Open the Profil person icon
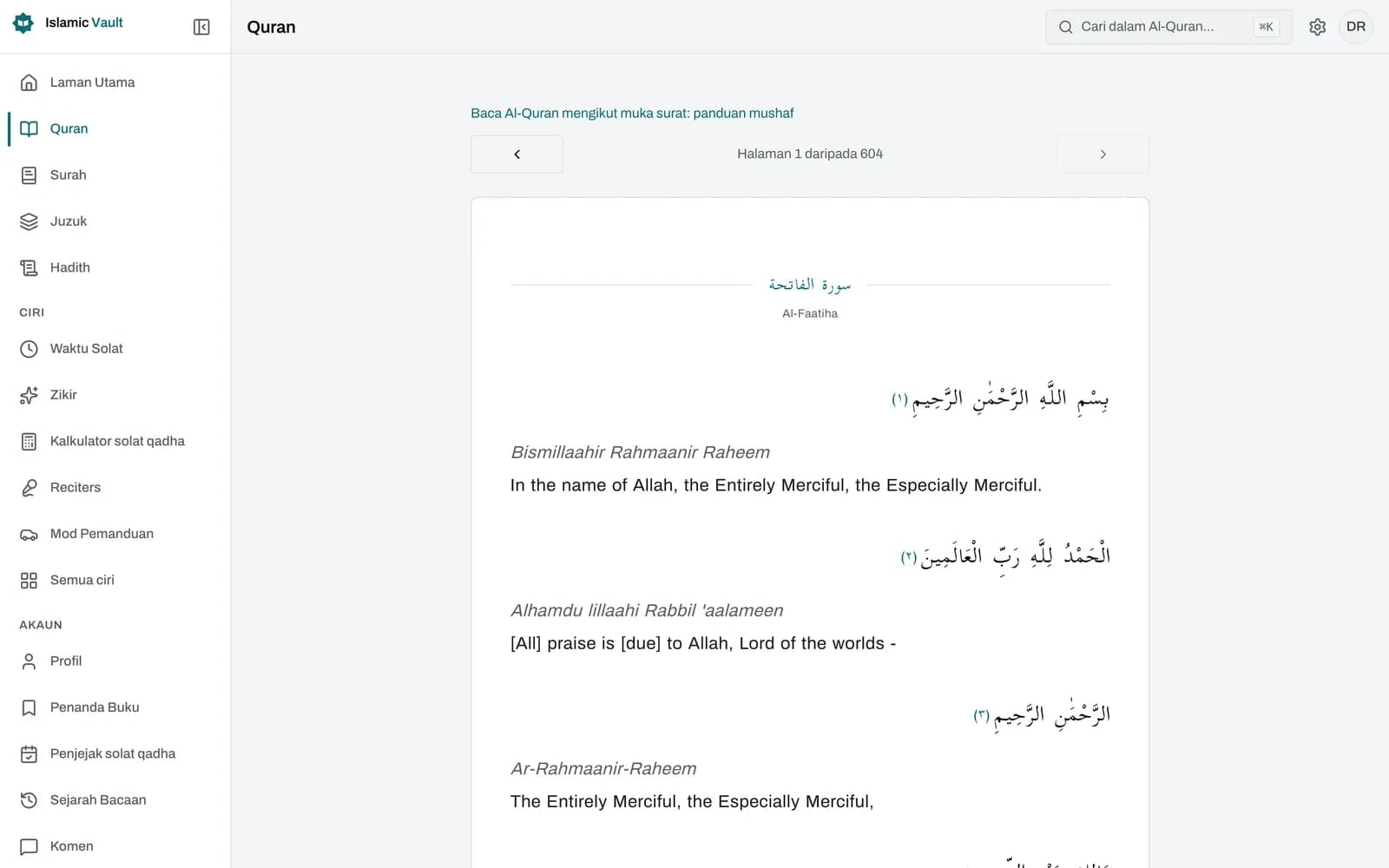 point(29,661)
